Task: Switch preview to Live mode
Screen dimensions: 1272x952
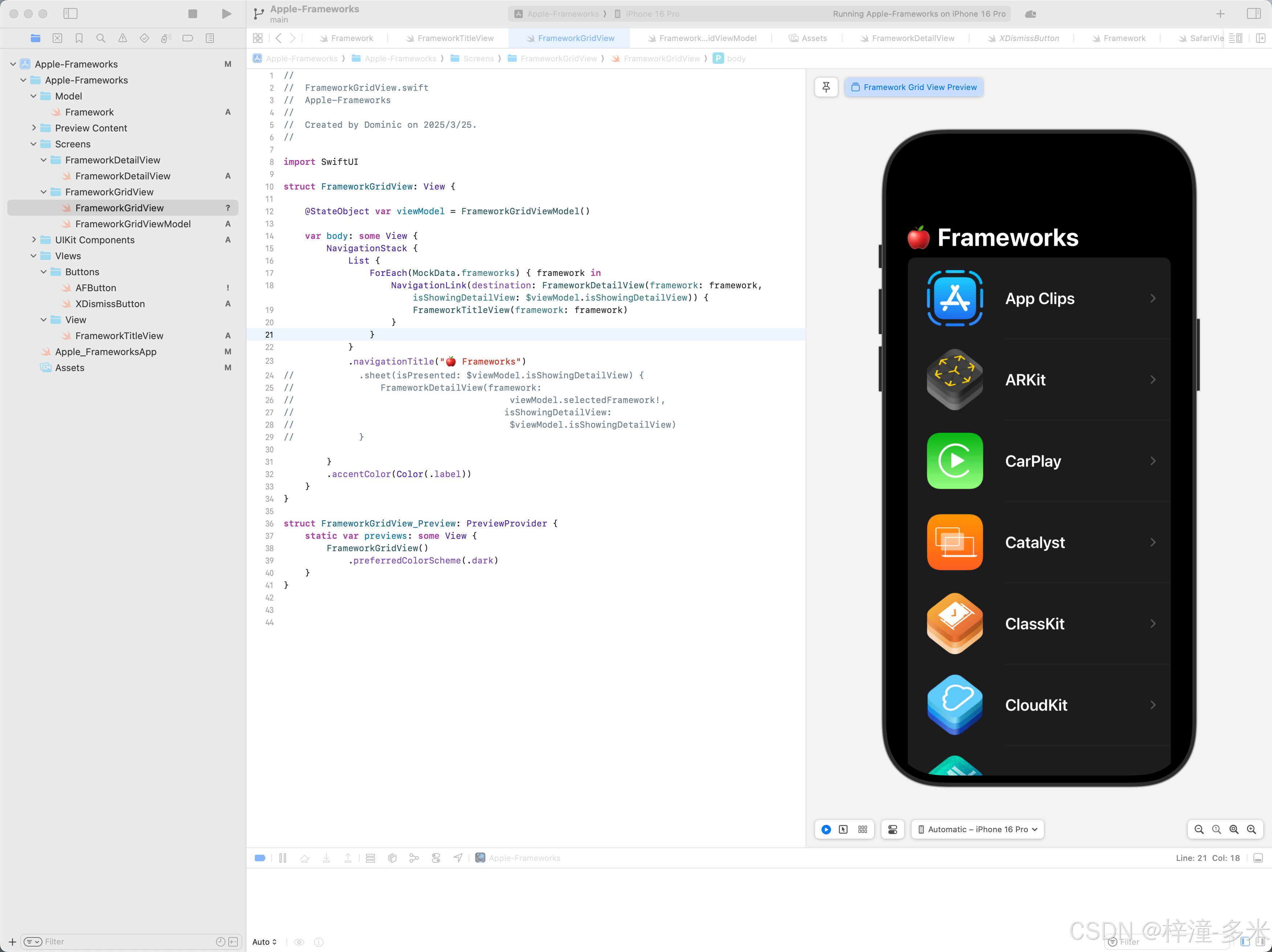Action: pyautogui.click(x=826, y=830)
